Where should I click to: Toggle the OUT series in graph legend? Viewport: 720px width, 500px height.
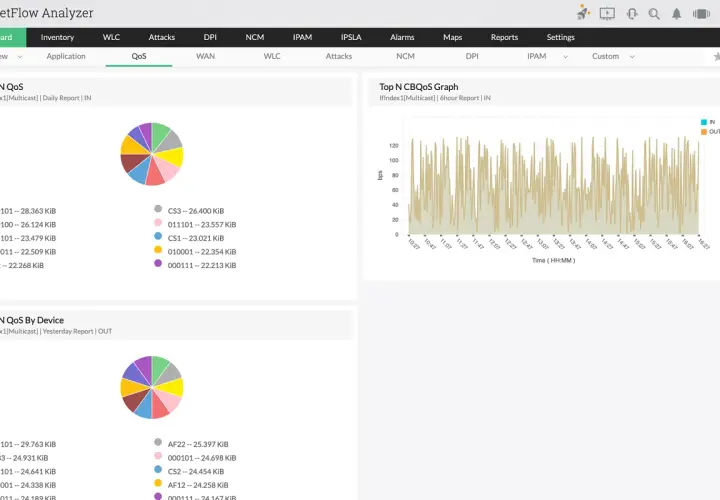coord(710,132)
